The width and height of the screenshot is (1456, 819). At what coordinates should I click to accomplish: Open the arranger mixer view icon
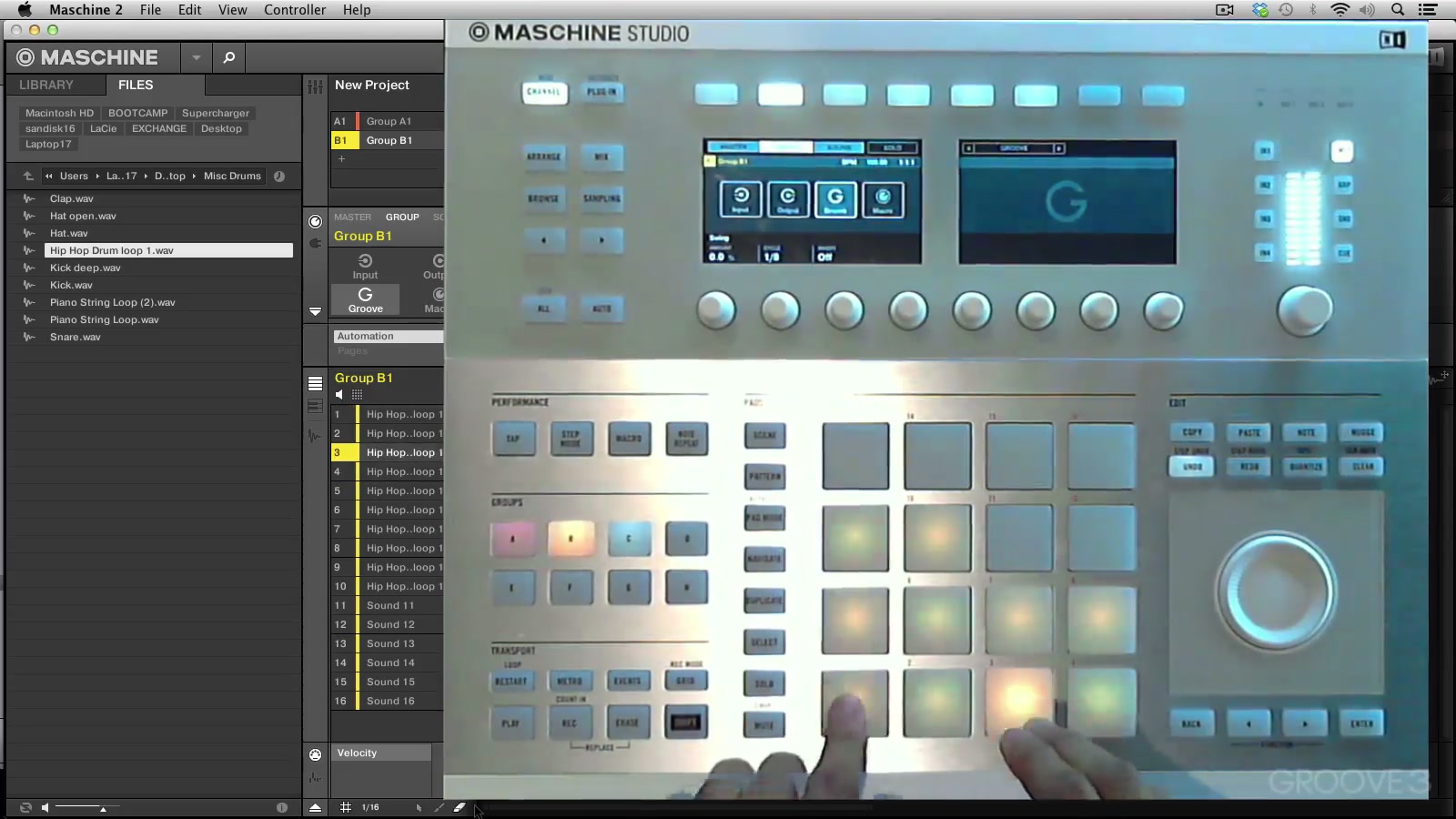pos(315,86)
